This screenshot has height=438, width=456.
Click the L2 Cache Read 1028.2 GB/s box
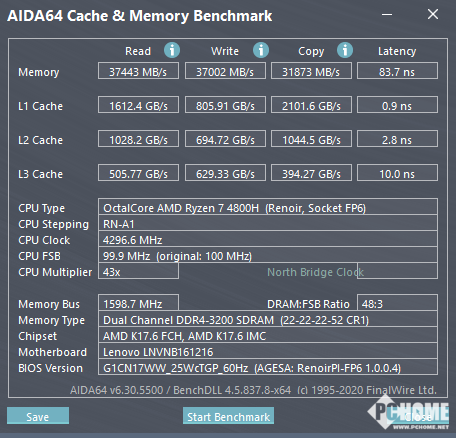[x=138, y=139]
